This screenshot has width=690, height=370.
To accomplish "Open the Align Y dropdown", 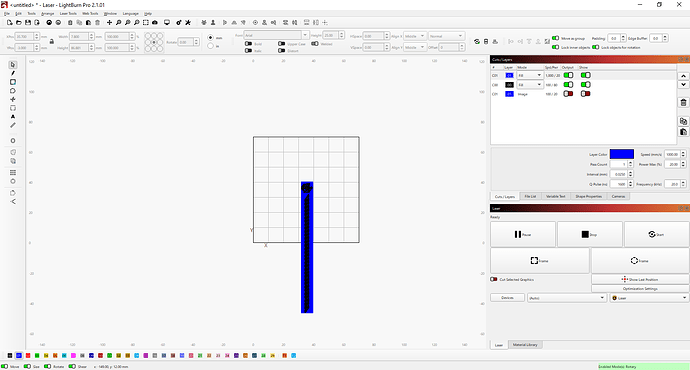I will click(x=415, y=47).
